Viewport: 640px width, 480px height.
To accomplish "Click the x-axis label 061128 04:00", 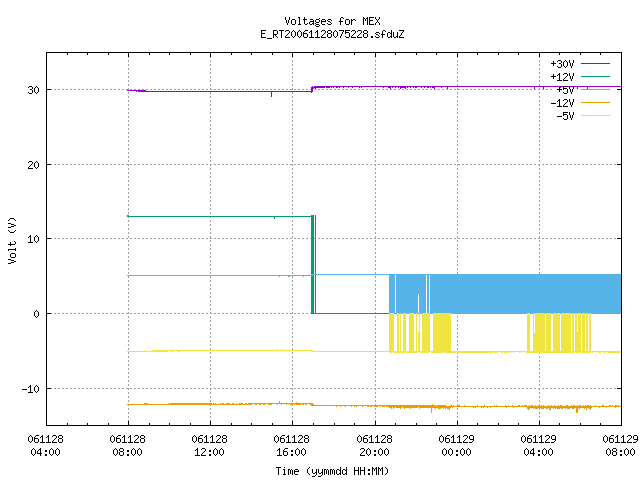I will 45,446.
